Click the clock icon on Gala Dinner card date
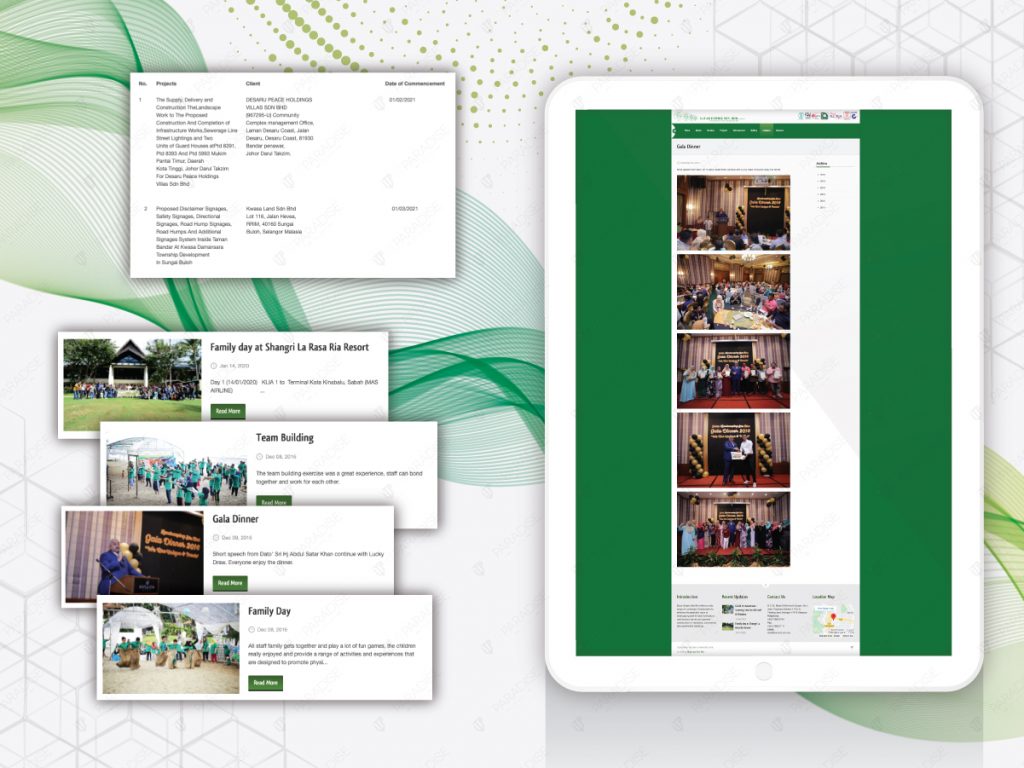 click(x=216, y=537)
